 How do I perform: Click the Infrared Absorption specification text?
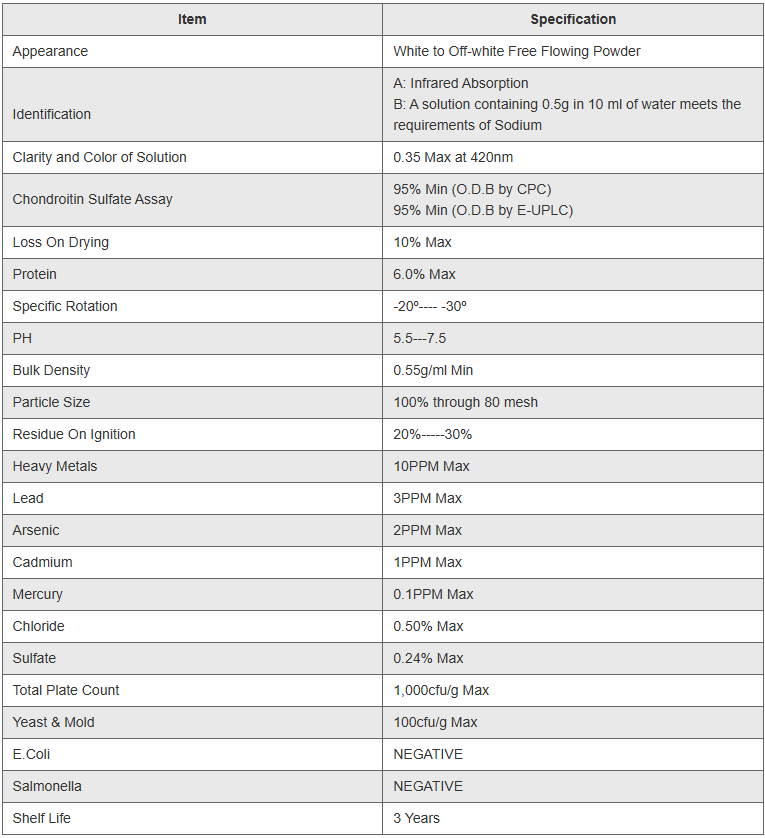(461, 83)
